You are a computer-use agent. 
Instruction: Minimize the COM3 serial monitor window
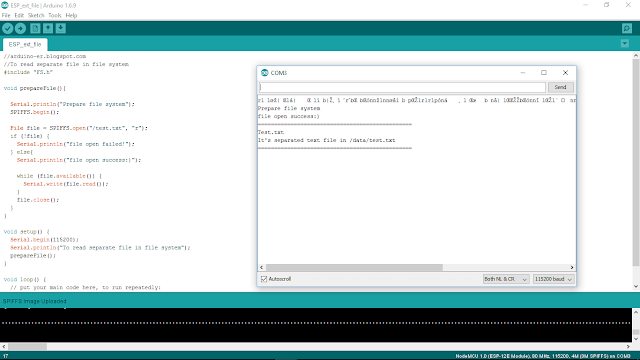pyautogui.click(x=523, y=73)
